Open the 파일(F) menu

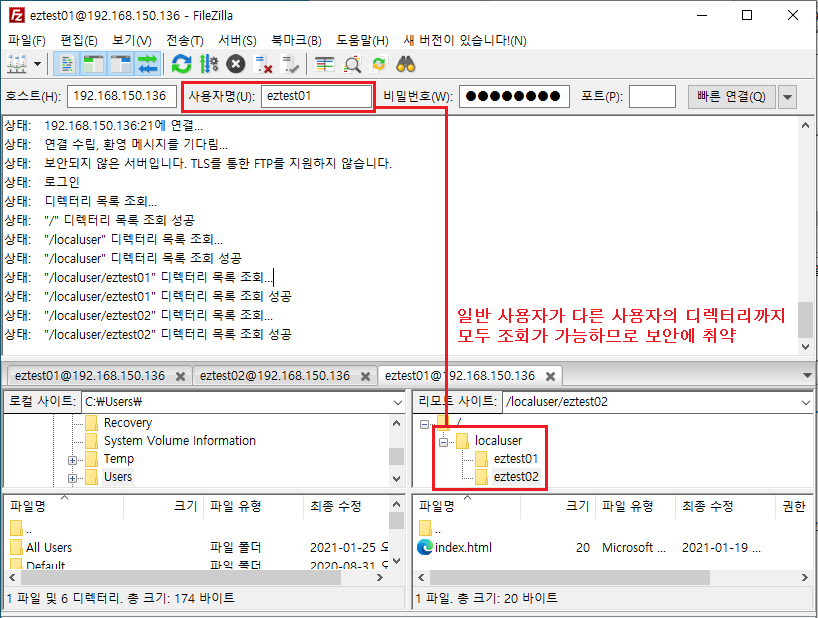27,40
